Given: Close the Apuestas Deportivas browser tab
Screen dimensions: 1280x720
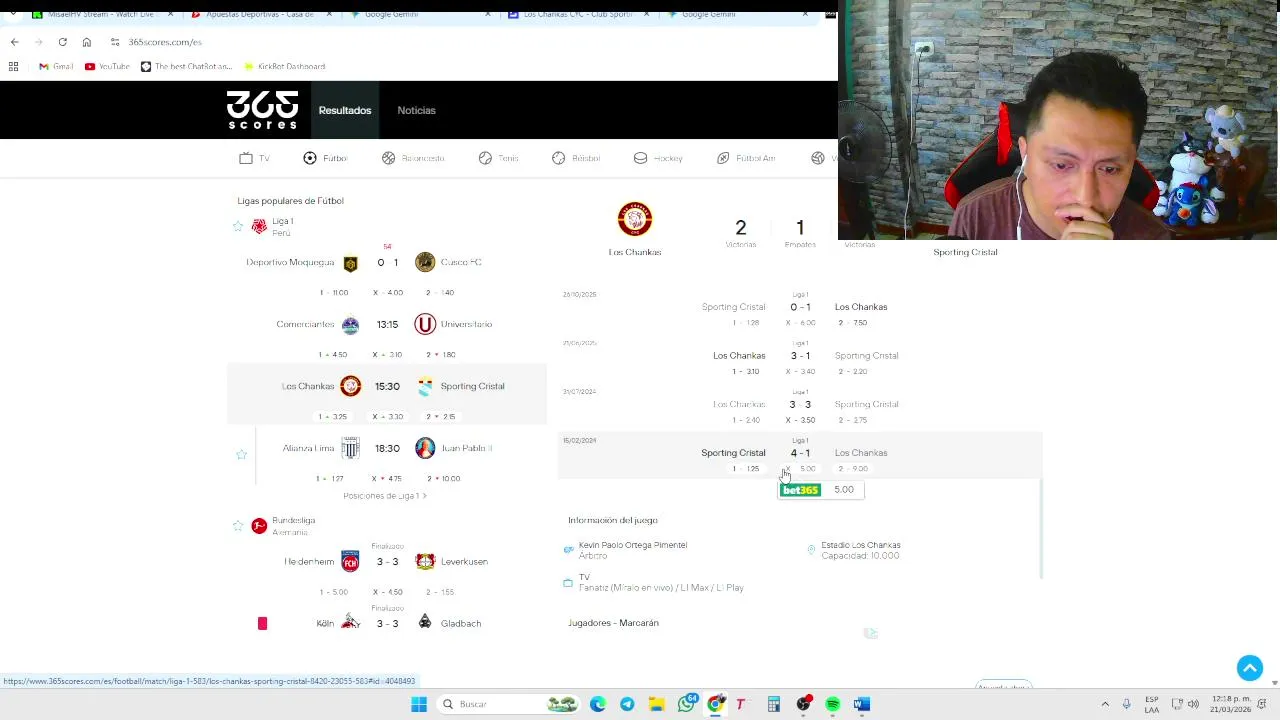Looking at the screenshot, I should click(x=329, y=15).
